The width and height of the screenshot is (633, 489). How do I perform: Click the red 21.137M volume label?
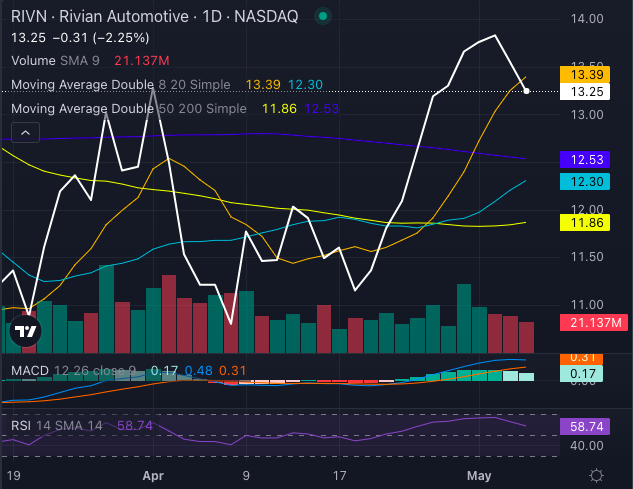[x=593, y=323]
